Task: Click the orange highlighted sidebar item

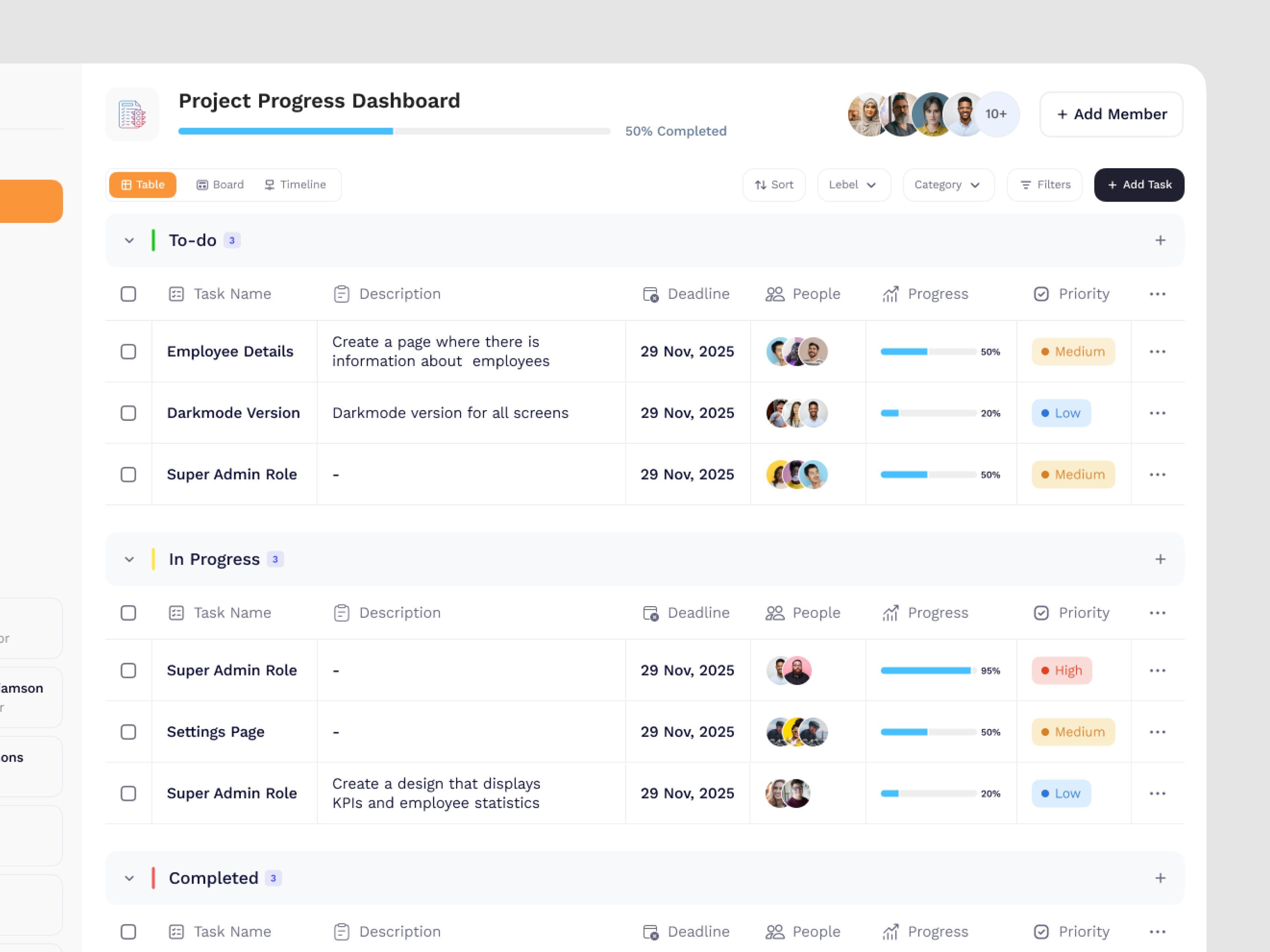Action: tap(31, 202)
